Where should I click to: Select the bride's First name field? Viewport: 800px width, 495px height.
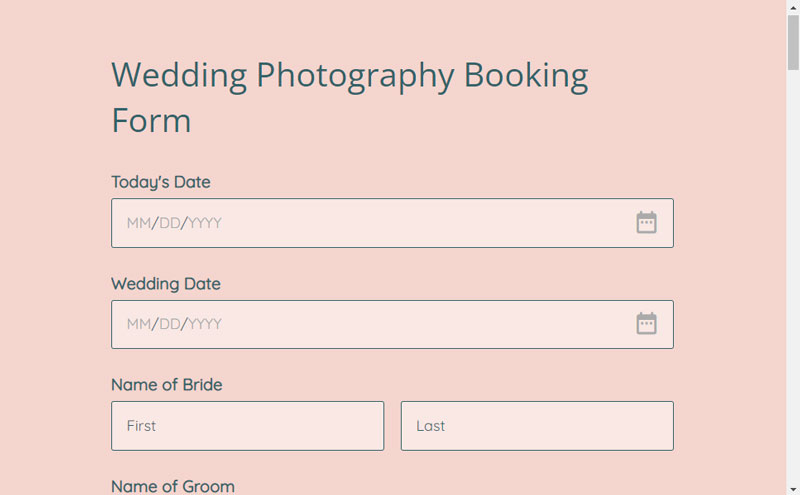pyautogui.click(x=247, y=426)
